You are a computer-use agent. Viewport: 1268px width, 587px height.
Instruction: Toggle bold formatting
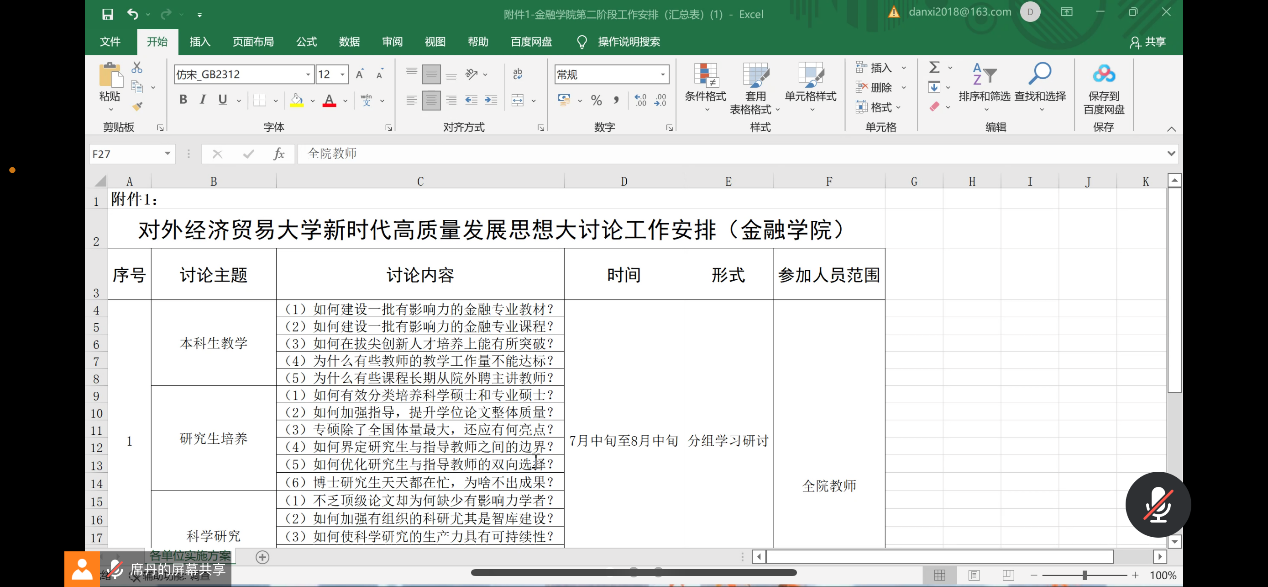coord(183,100)
